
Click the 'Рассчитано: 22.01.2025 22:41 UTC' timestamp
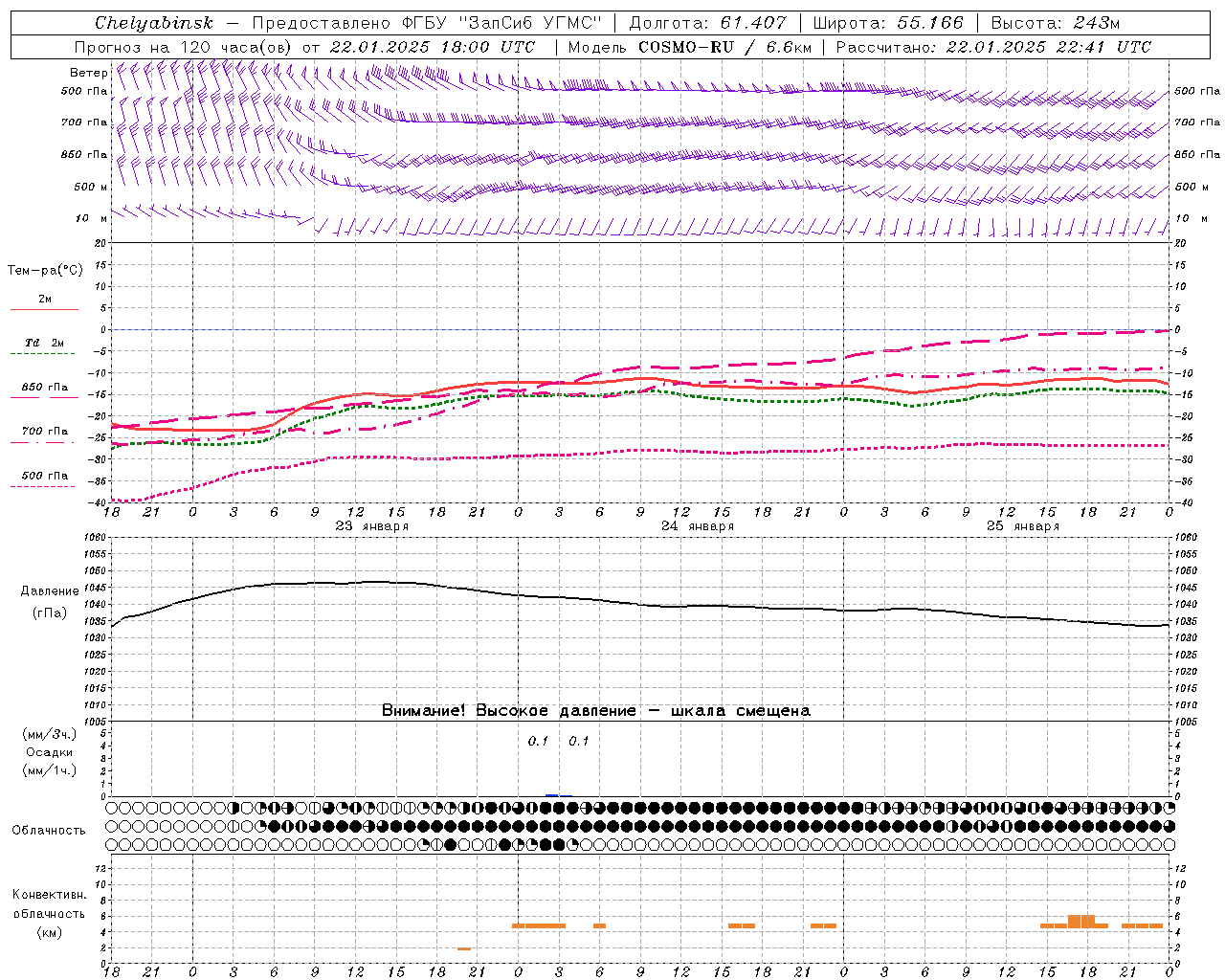[993, 47]
